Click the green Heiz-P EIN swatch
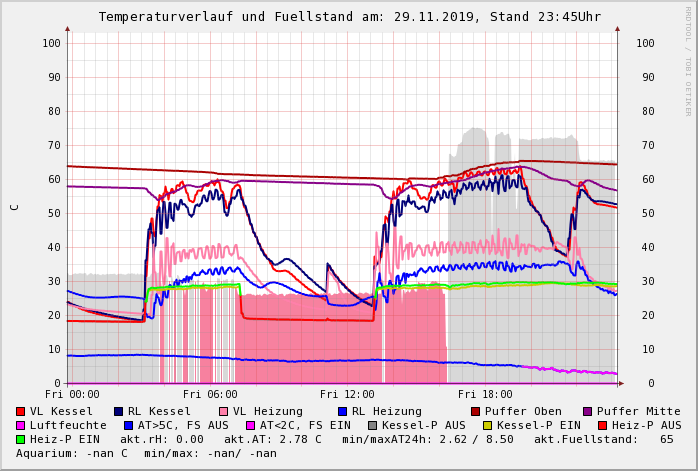The image size is (698, 471). pos(20,439)
